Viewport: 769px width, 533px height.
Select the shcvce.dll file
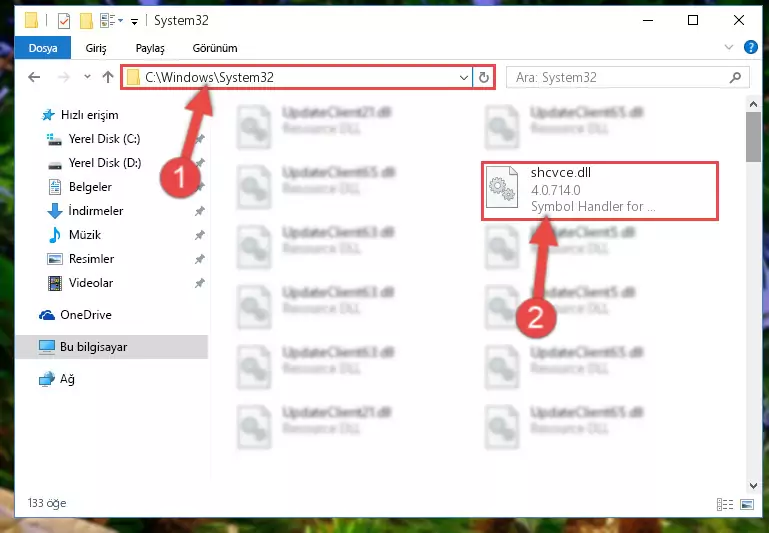(x=599, y=191)
